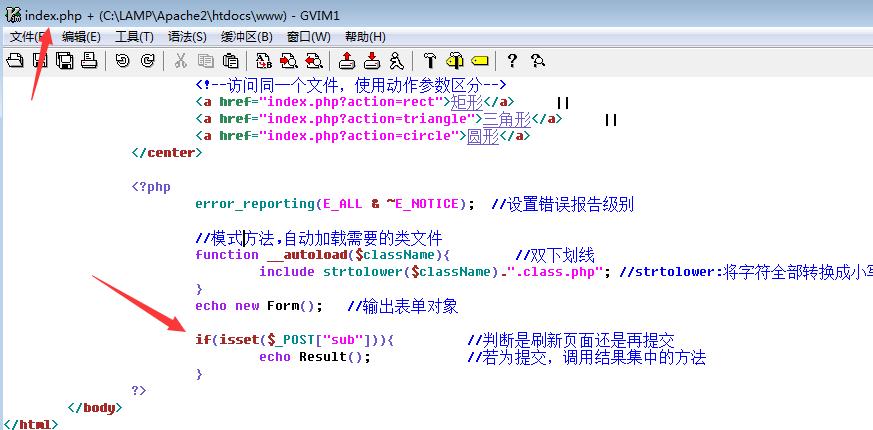873x430 pixels.
Task: Click the Build Tags toolbar icon
Action: 455,60
